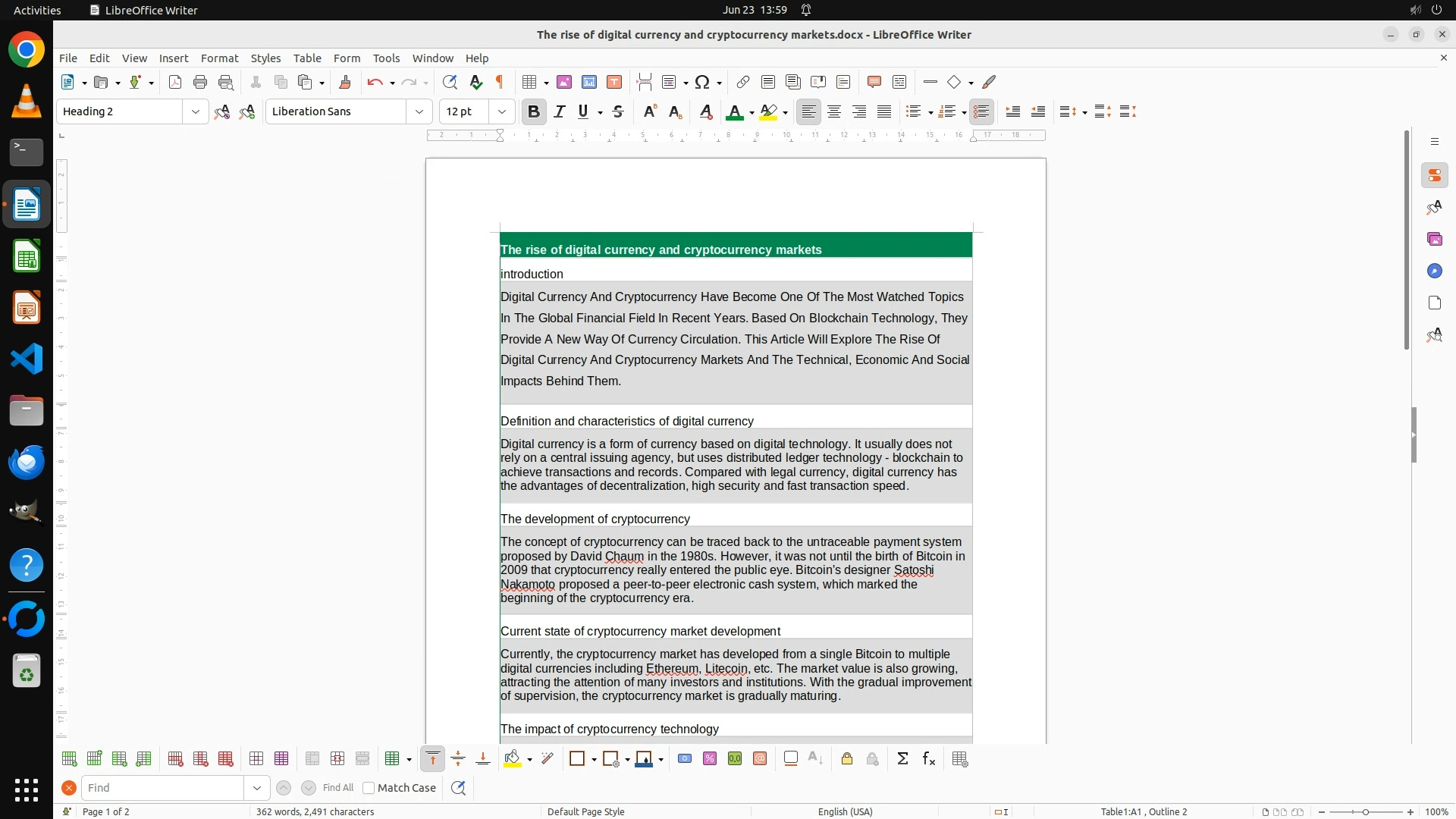Screen dimensions: 1456x819
Task: Click the Find All button
Action: 338,788
